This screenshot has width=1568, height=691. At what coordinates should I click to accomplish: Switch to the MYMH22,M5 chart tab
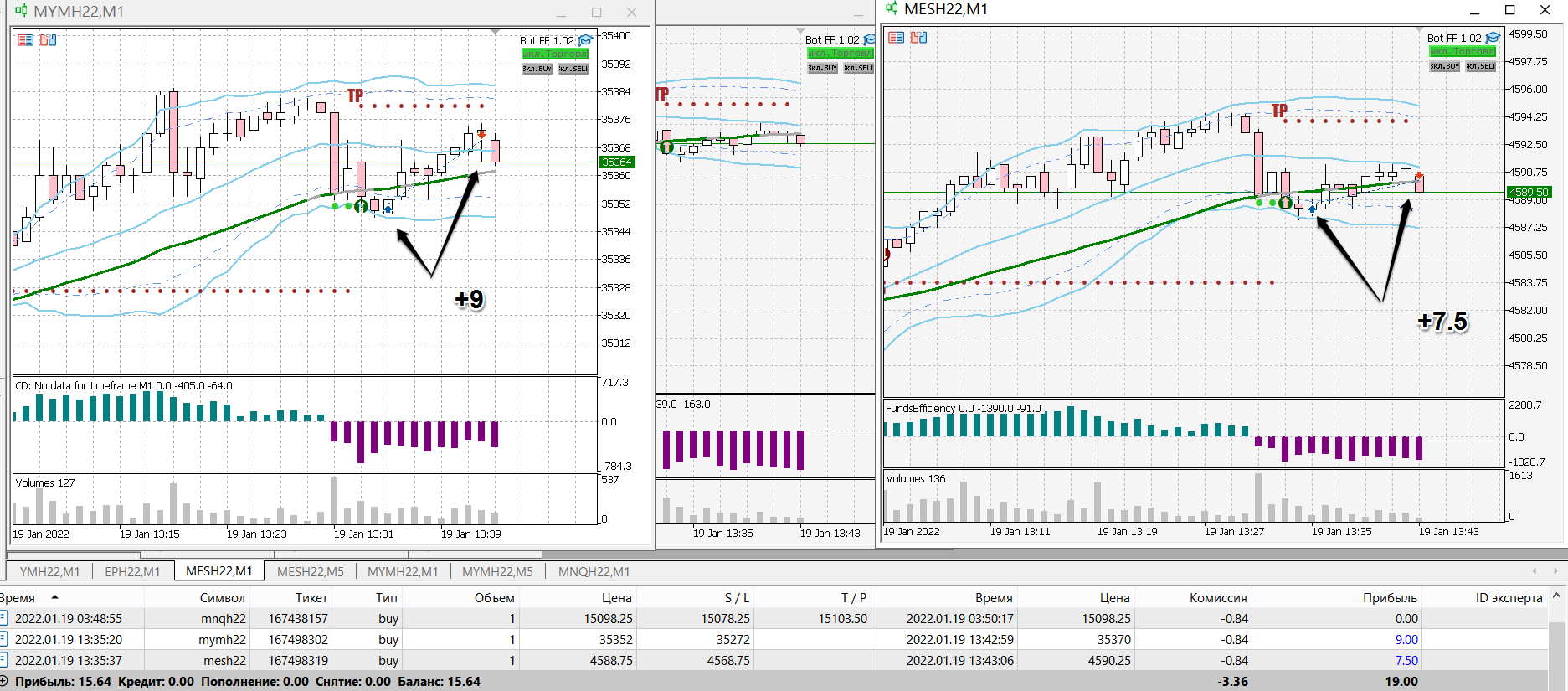pyautogui.click(x=497, y=571)
